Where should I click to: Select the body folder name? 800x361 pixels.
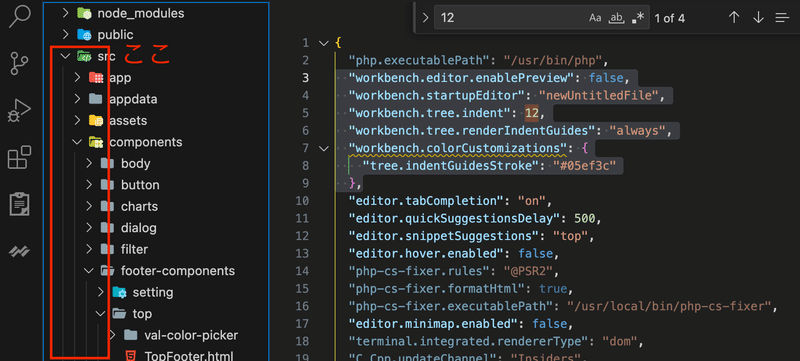click(136, 163)
